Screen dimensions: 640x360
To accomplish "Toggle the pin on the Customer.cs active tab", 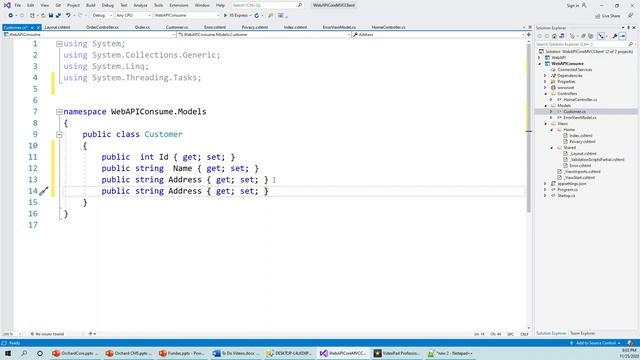I will [x=32, y=27].
